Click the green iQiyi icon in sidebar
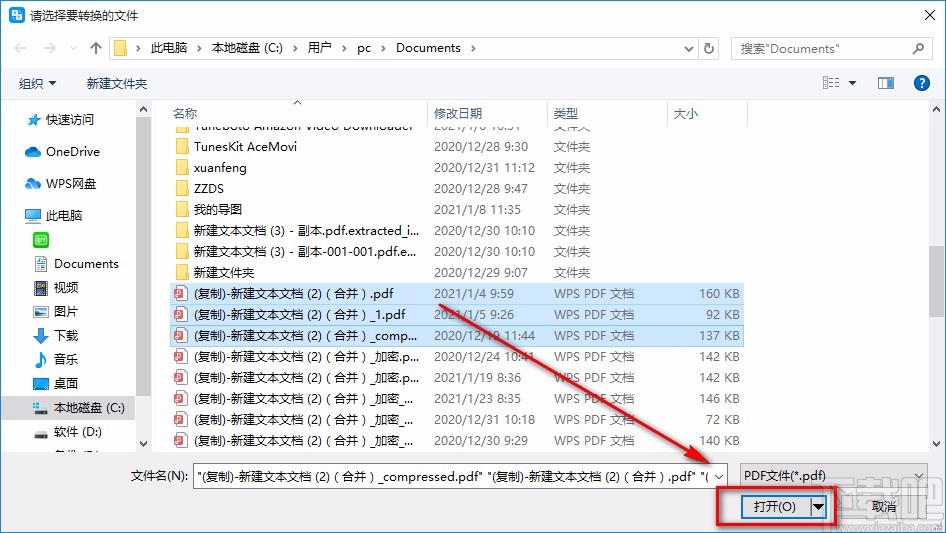Image resolution: width=946 pixels, height=533 pixels. [x=40, y=240]
